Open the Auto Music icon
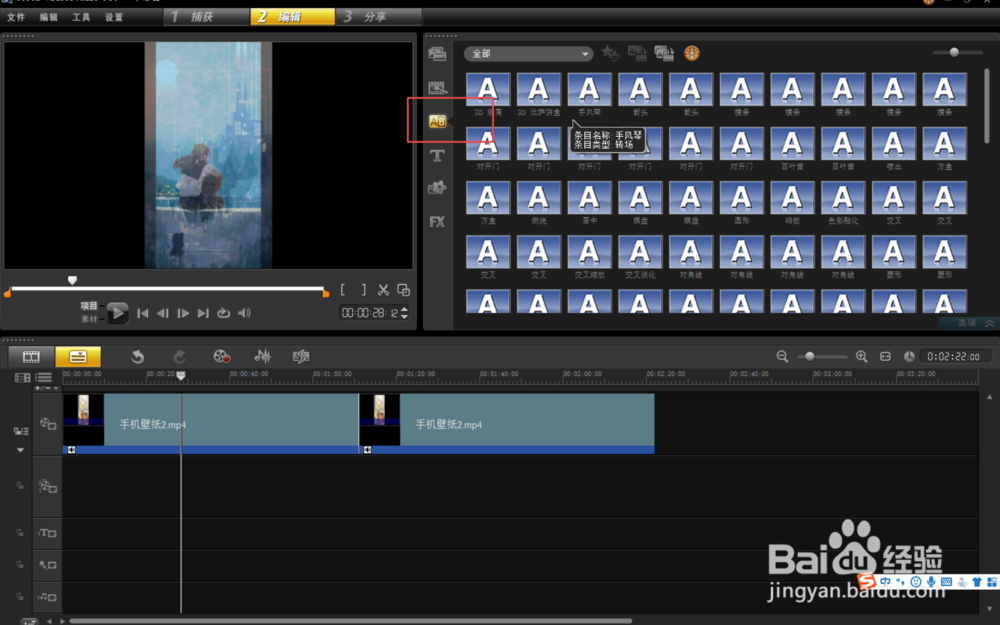The image size is (1000, 625). [x=301, y=357]
